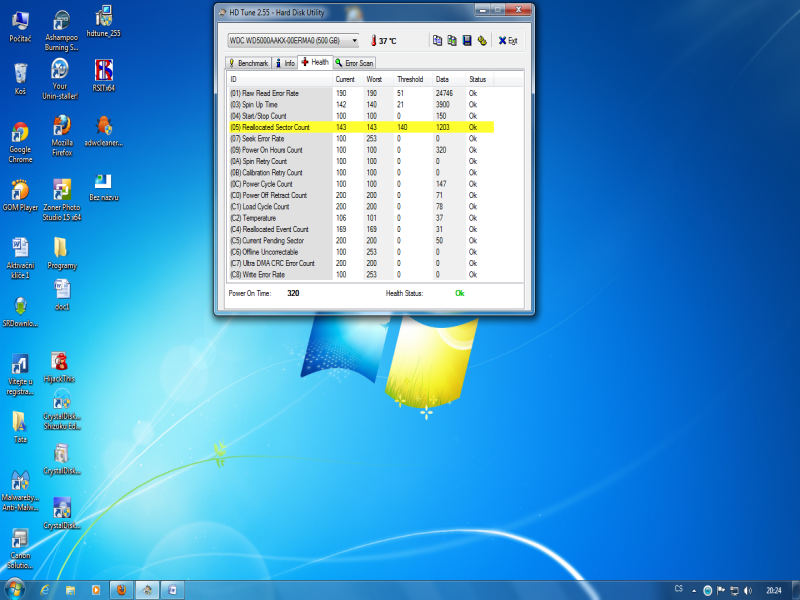The height and width of the screenshot is (600, 800).
Task: Select the HijackThis desktop icon
Action: click(59, 367)
